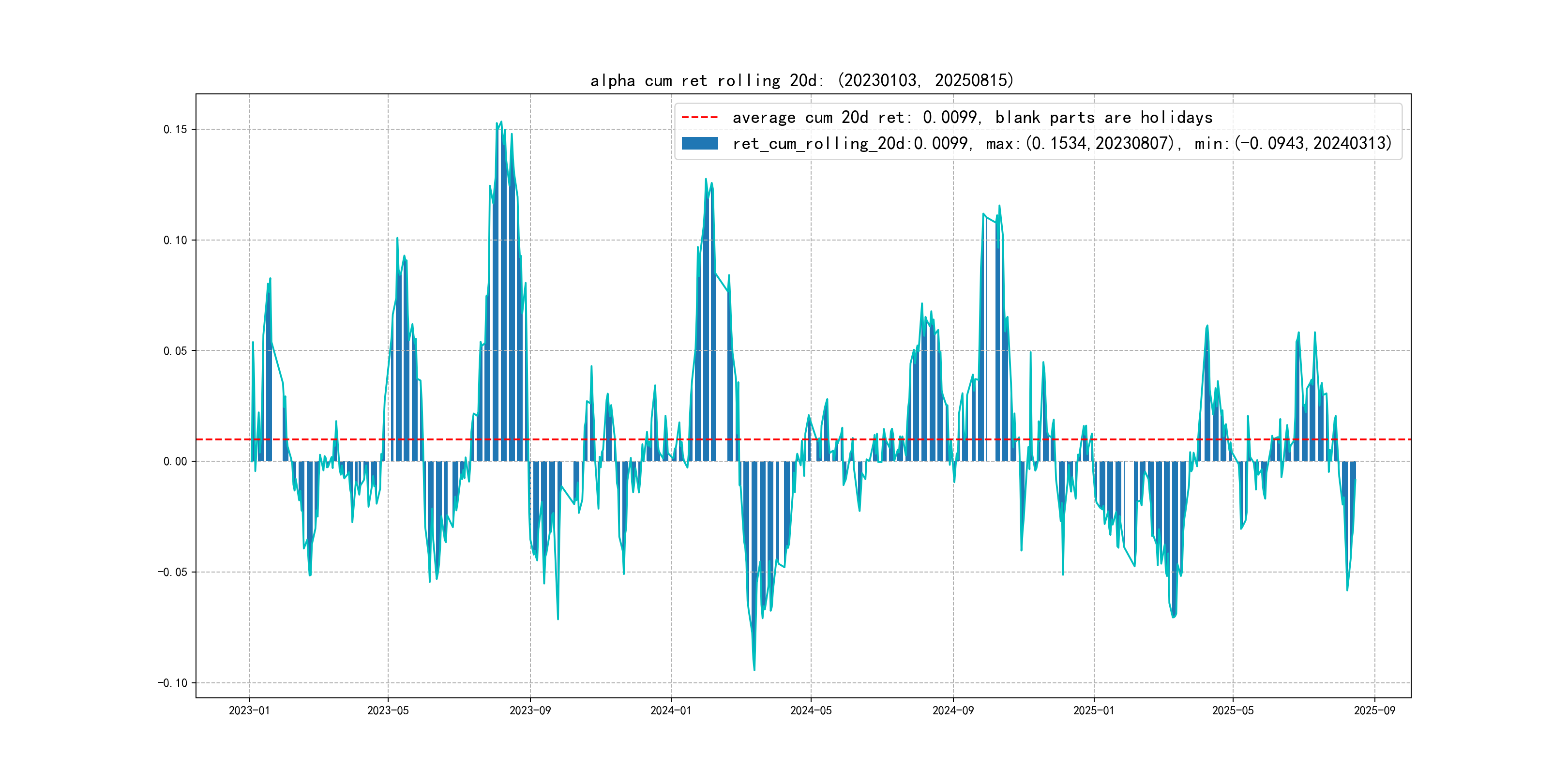Click the 2024-01 x-axis tick label
Screen dimensions: 1568x784
pyautogui.click(x=671, y=710)
